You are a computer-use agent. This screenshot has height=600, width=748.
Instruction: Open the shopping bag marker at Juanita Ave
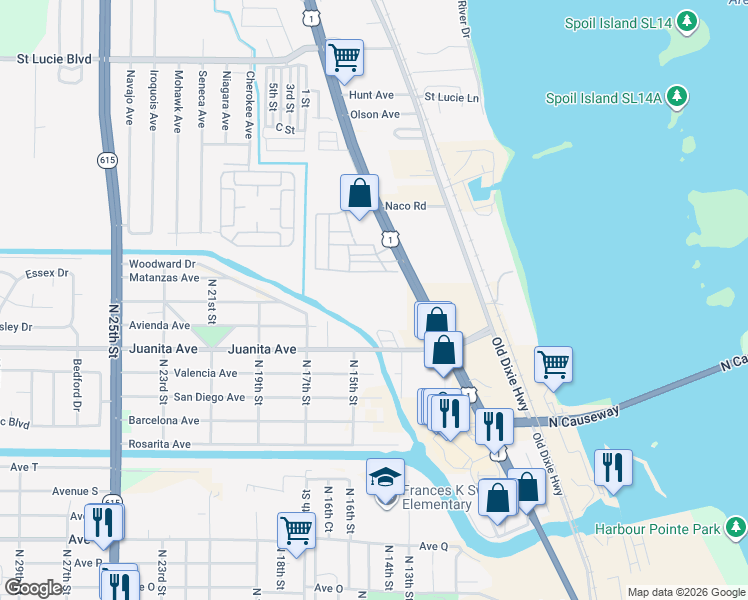pos(443,351)
